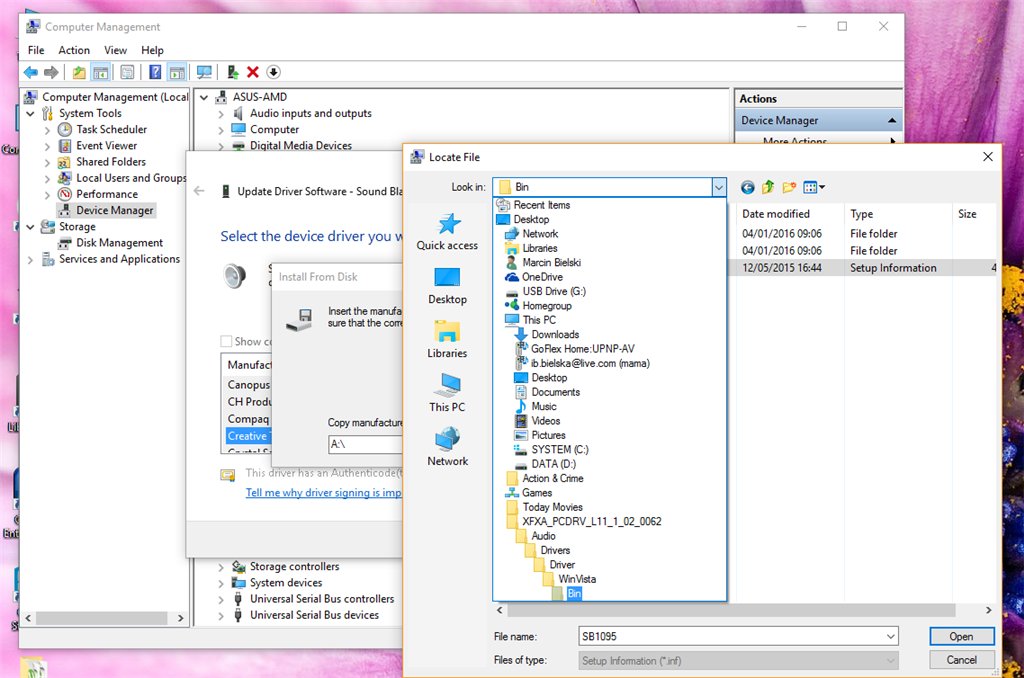Sort by Type column header
Viewport: 1024px width, 678px height.
click(x=861, y=214)
